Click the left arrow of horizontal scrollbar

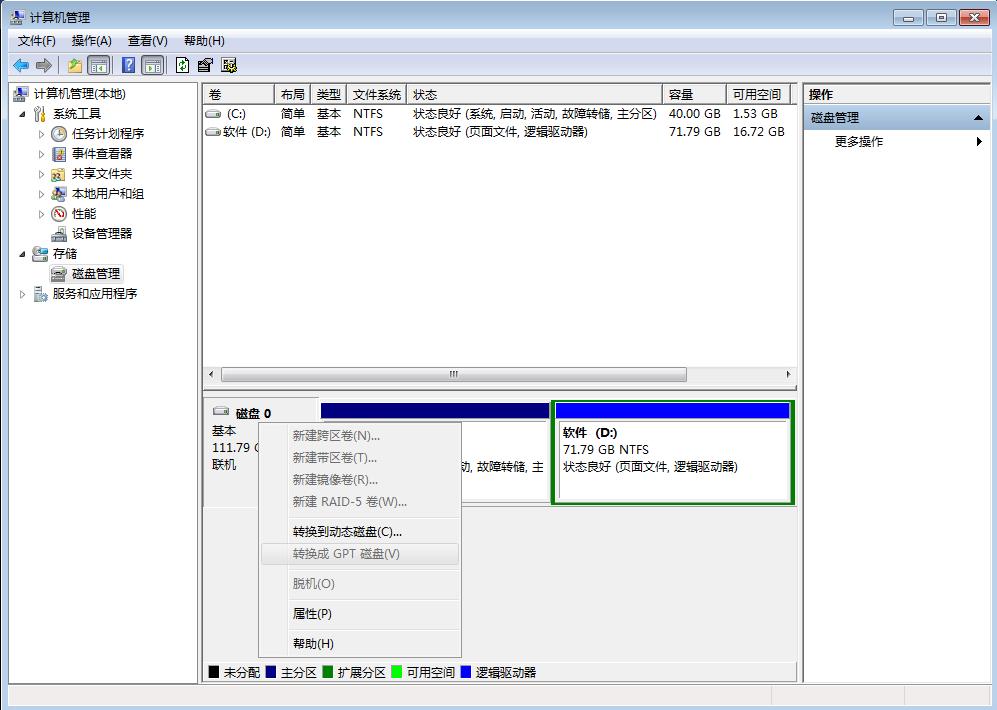211,374
